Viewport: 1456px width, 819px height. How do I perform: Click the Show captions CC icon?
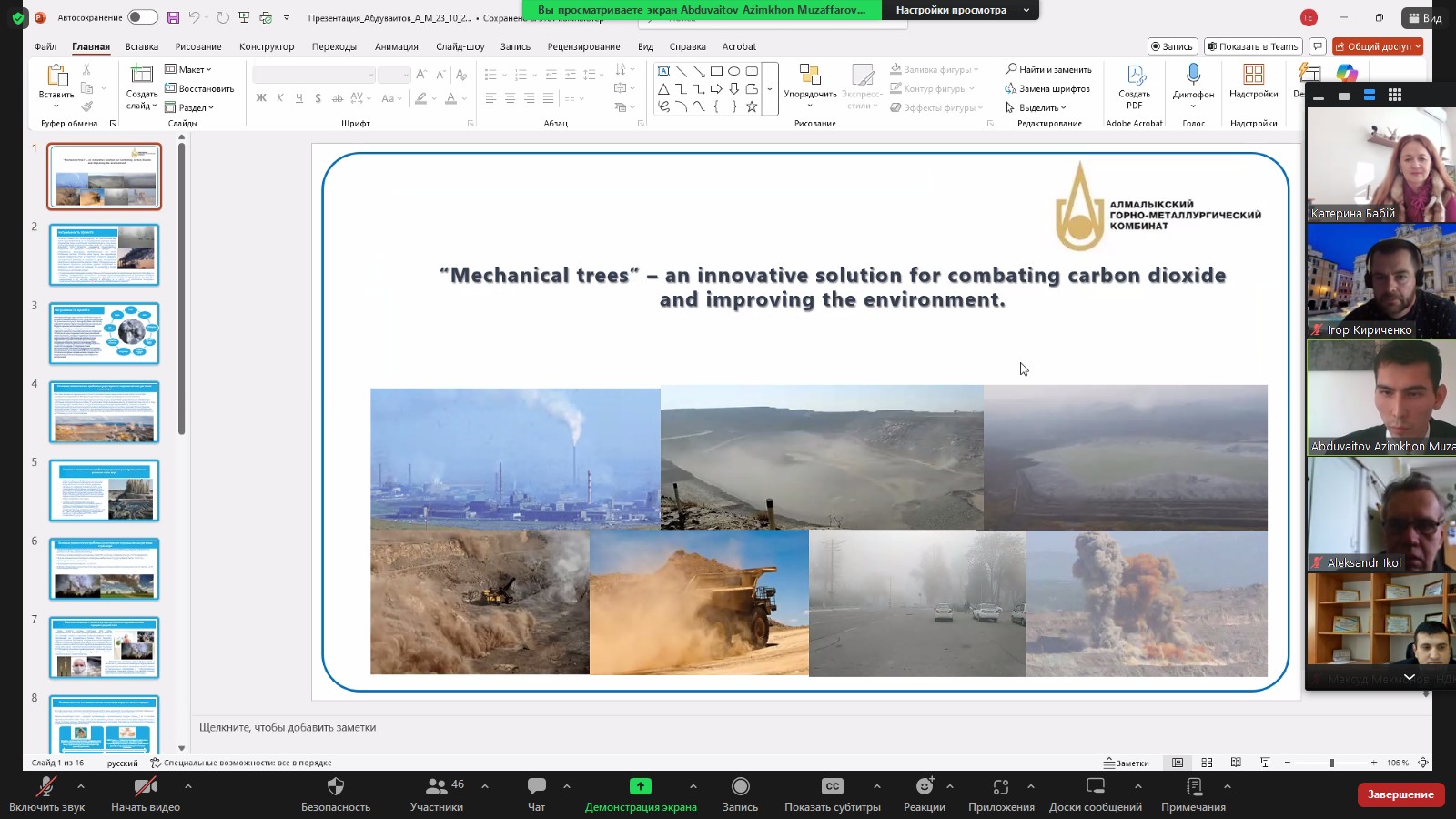point(832,787)
